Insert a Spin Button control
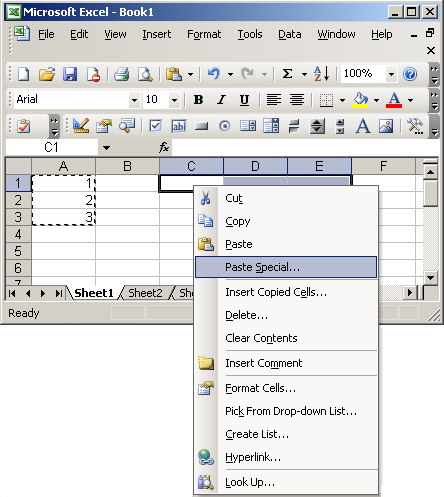This screenshot has height=497, width=444. (x=317, y=126)
